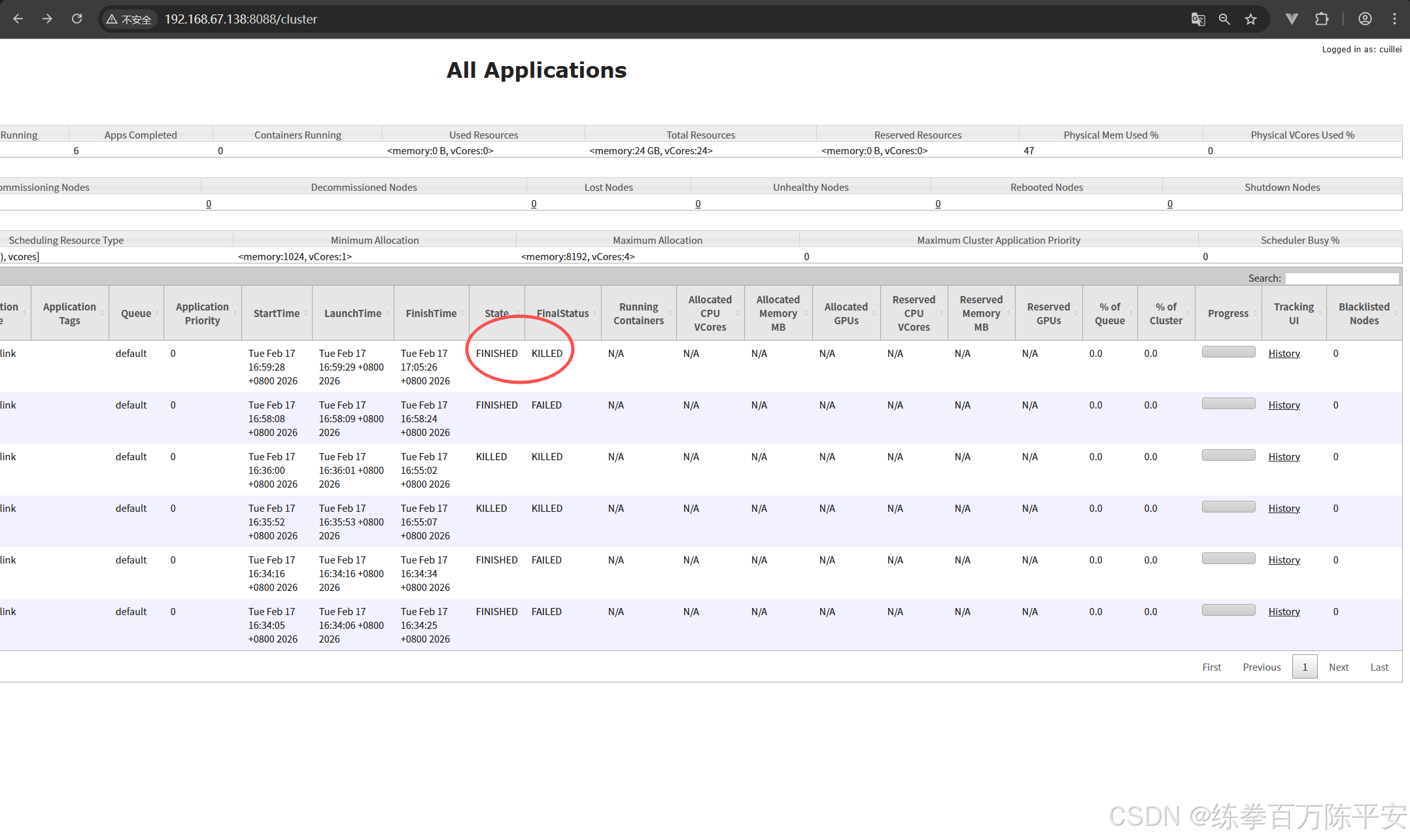Reload the page with refresh icon
Viewport: 1410px width, 840px height.
[x=77, y=19]
